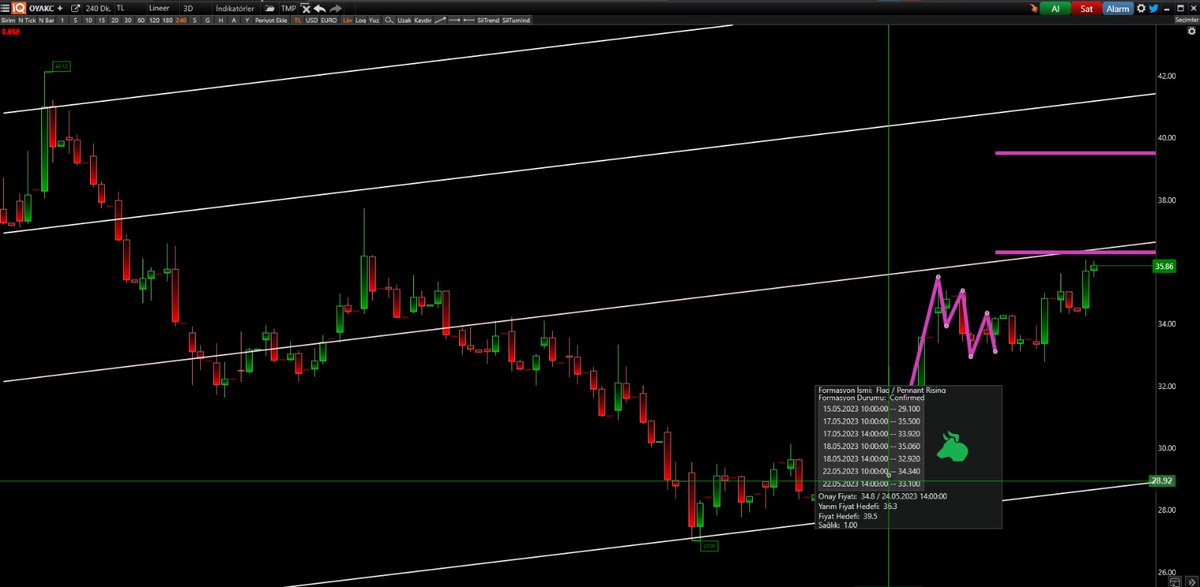Select the lower magenta target line
Viewport: 1200px width, 587px height.
pos(1075,252)
